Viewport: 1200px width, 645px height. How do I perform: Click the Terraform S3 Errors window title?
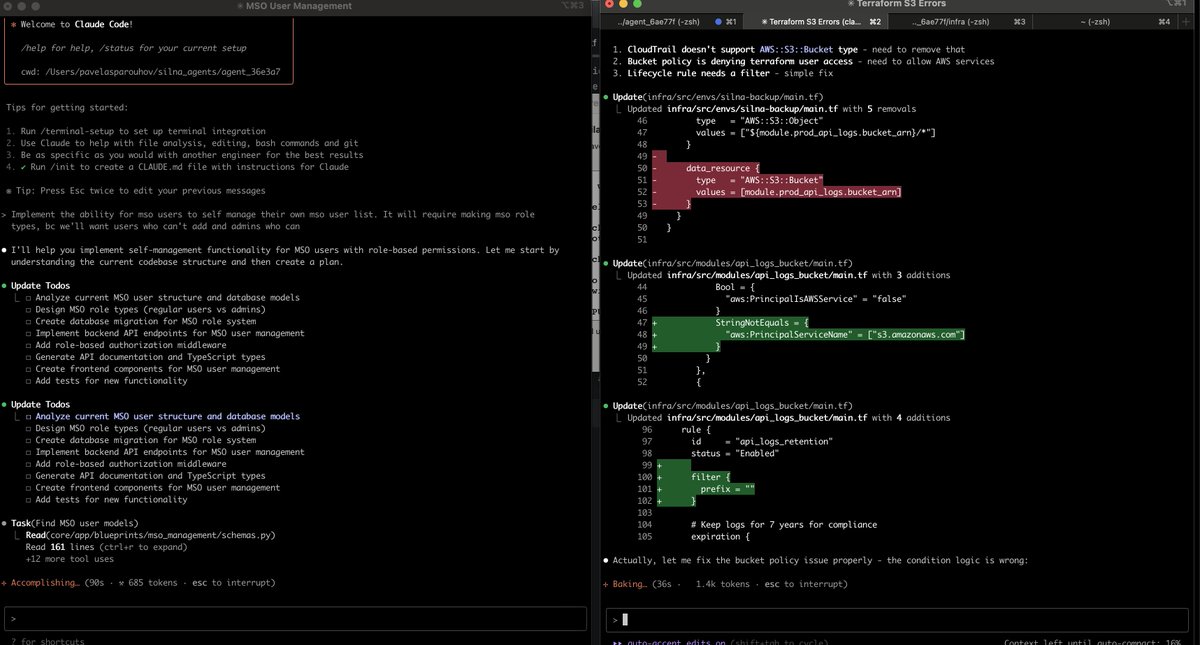(x=897, y=6)
